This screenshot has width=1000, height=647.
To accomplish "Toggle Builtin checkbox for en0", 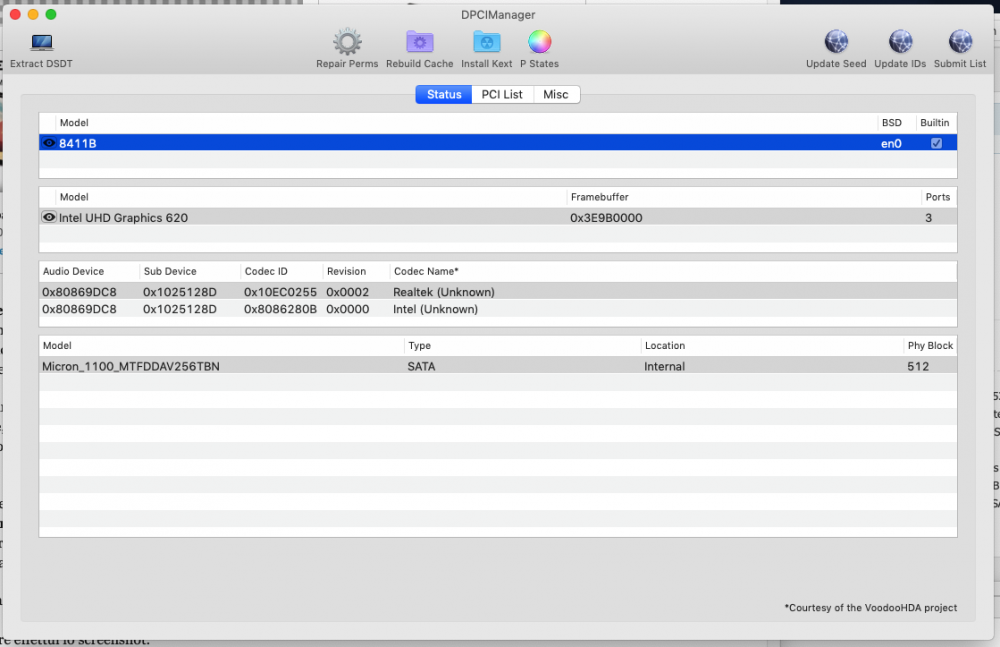I will point(936,143).
